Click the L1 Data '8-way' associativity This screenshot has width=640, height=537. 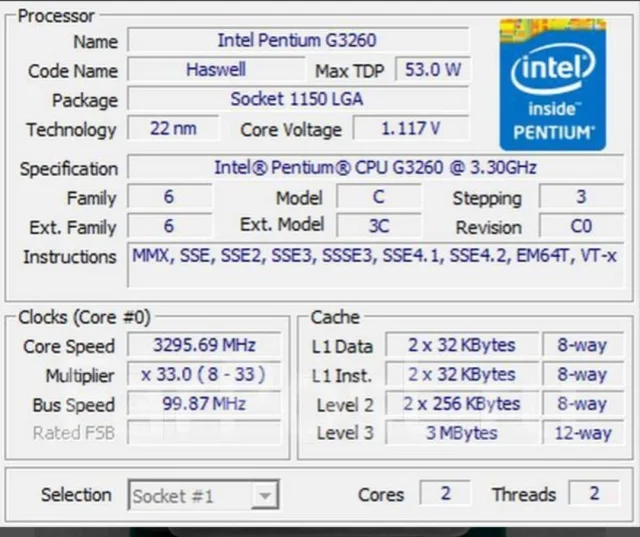[583, 345]
